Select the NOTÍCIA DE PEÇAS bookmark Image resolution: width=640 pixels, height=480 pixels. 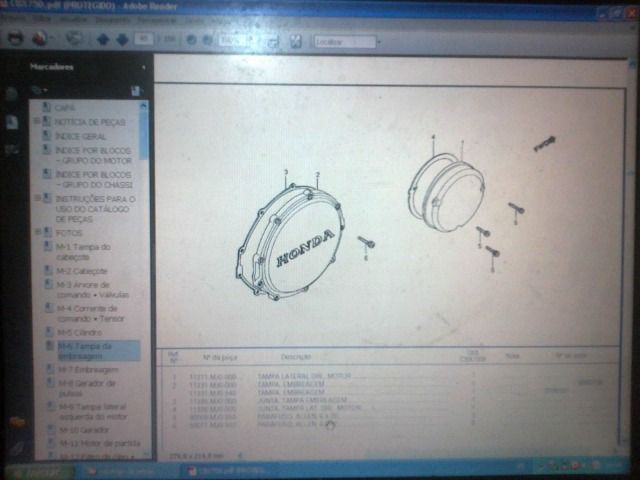(90, 122)
